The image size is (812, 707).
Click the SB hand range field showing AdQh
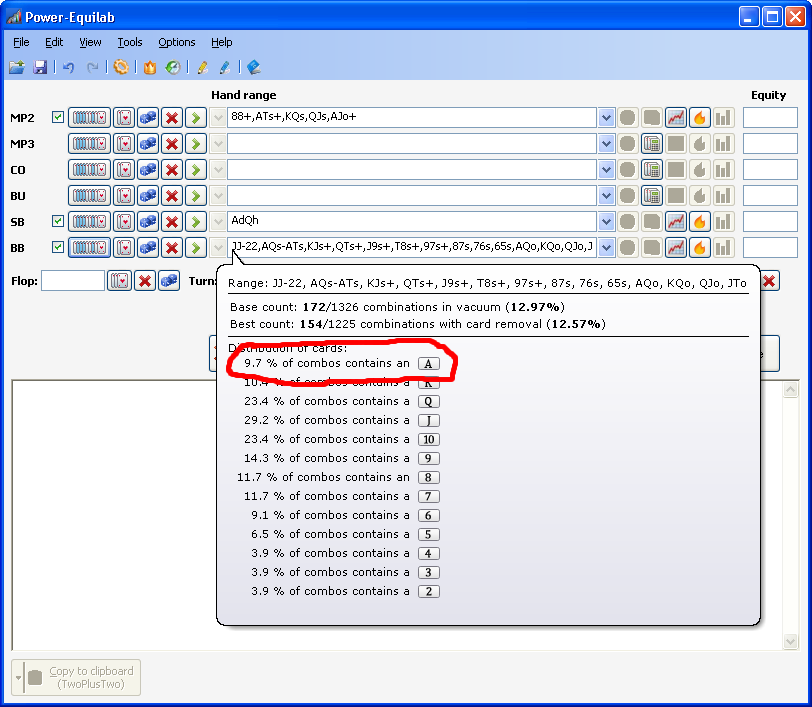click(412, 221)
